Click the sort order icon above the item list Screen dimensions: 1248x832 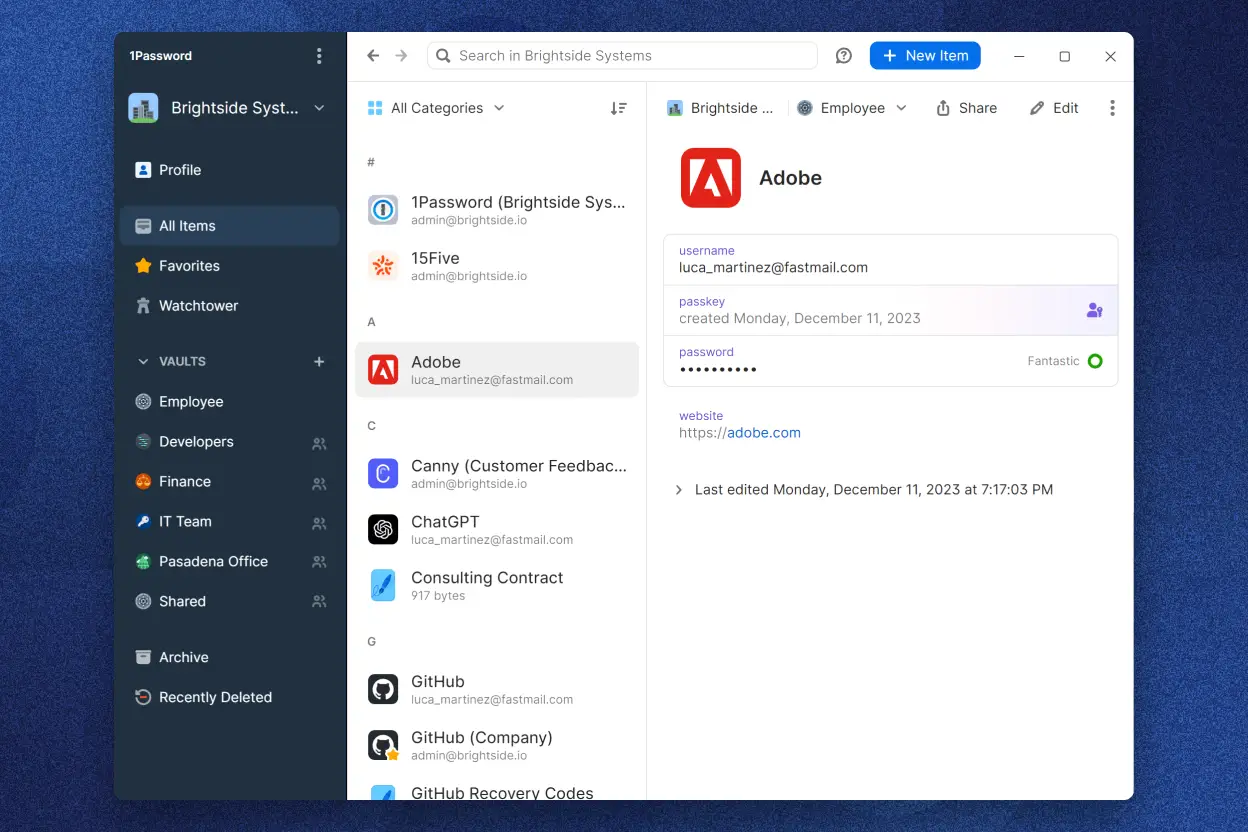619,107
